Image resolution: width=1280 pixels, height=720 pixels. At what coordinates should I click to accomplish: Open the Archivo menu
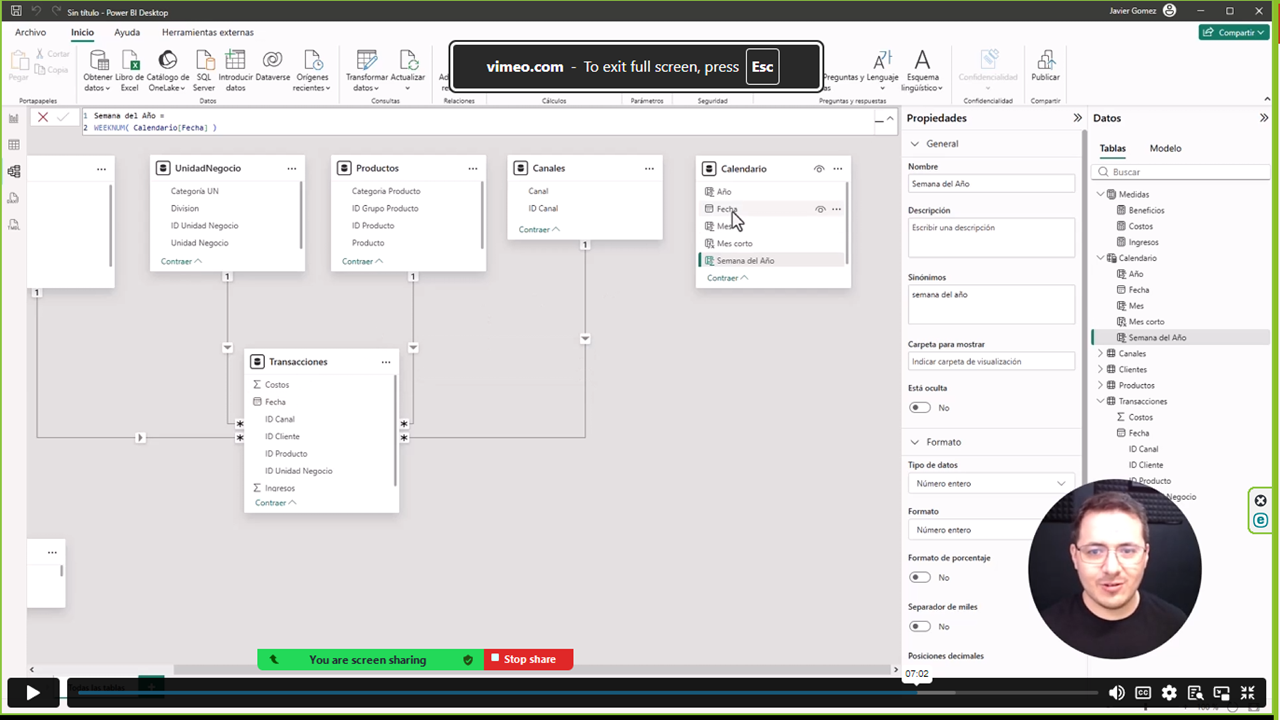pyautogui.click(x=30, y=32)
